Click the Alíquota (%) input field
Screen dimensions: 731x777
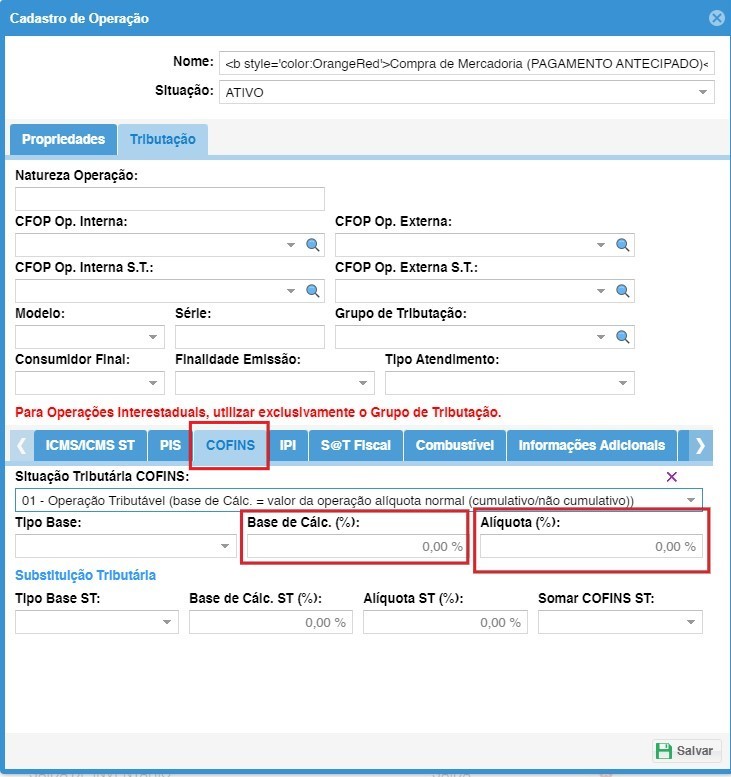coord(590,547)
